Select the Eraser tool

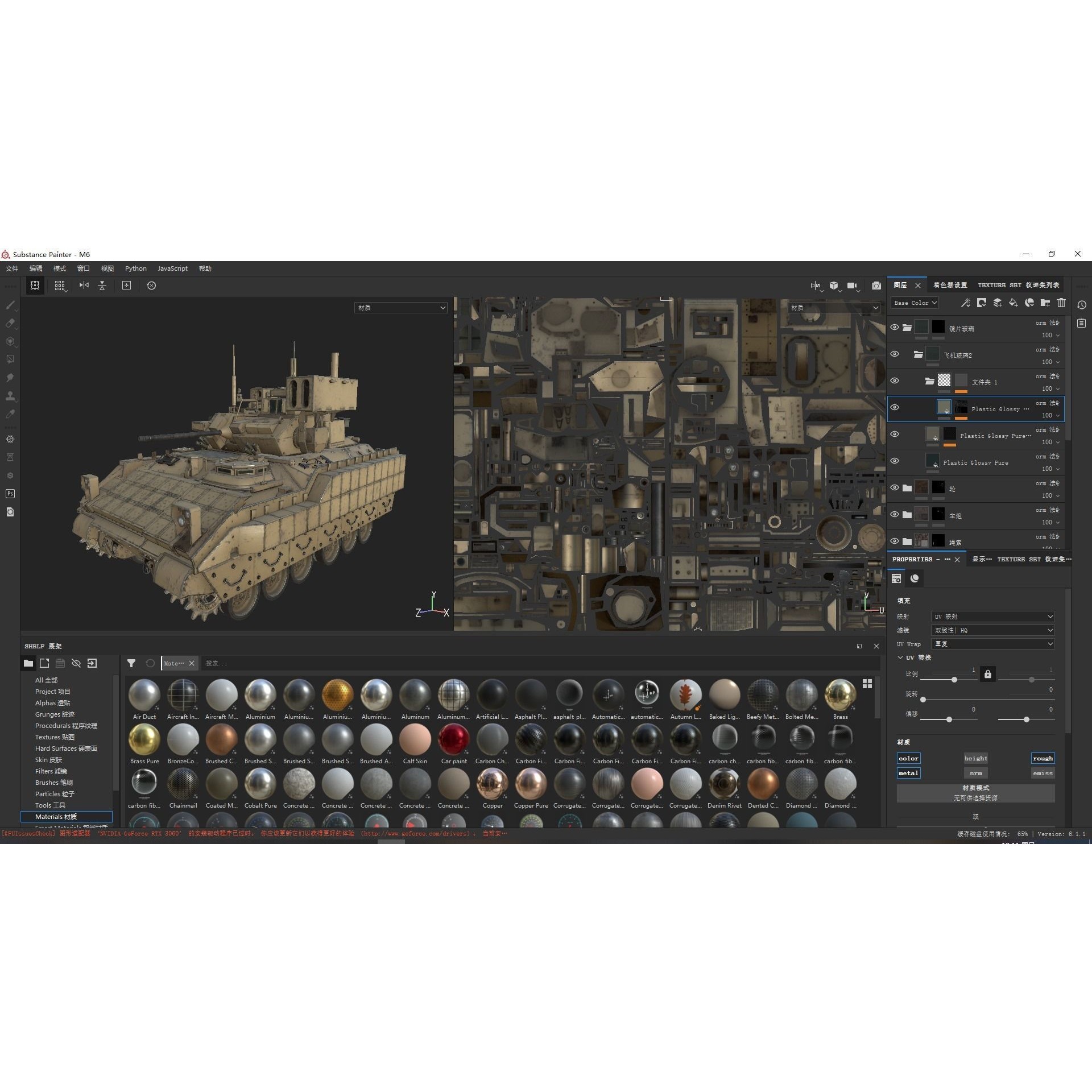click(10, 322)
